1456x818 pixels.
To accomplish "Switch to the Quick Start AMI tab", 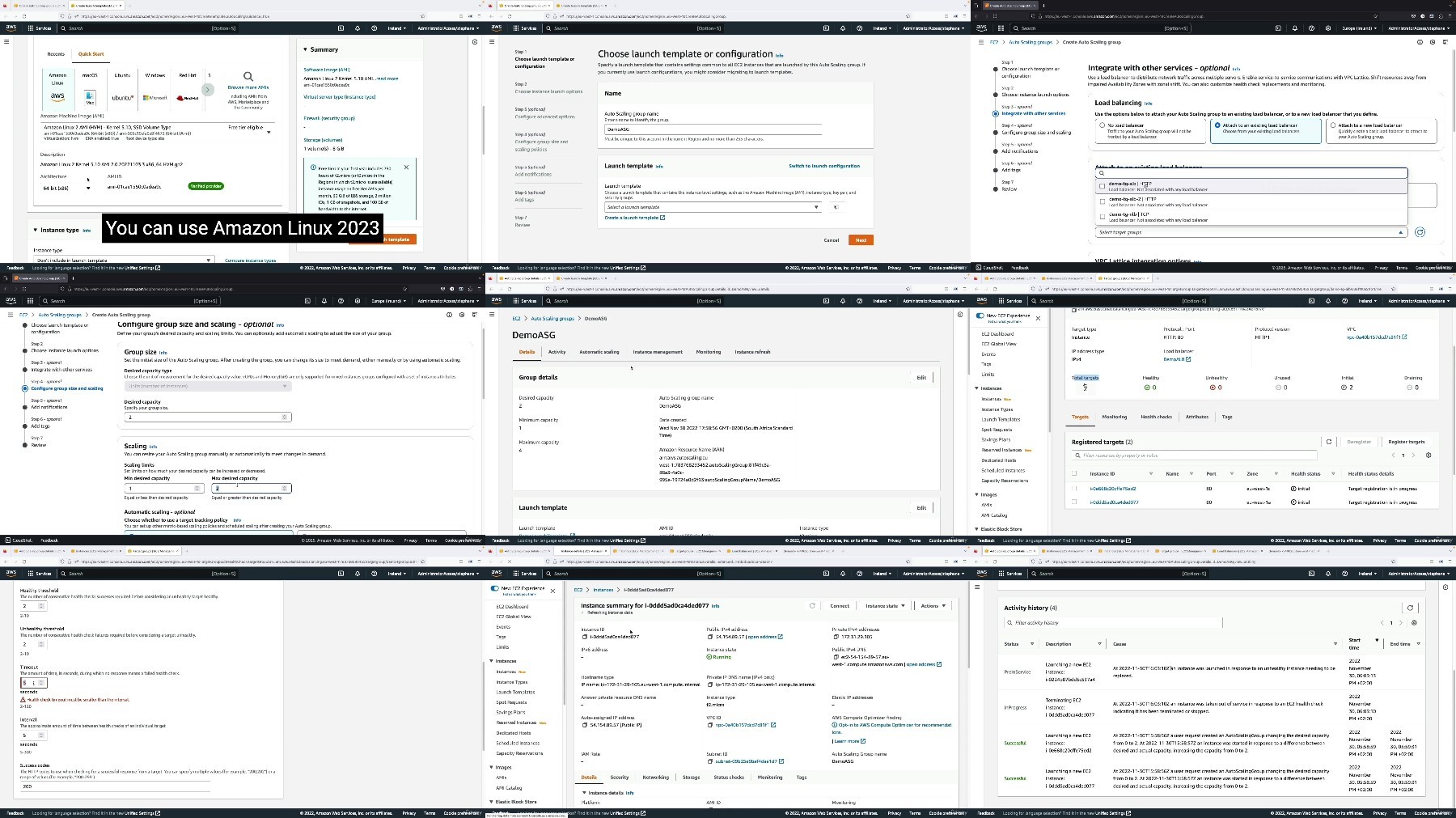I will pos(91,54).
